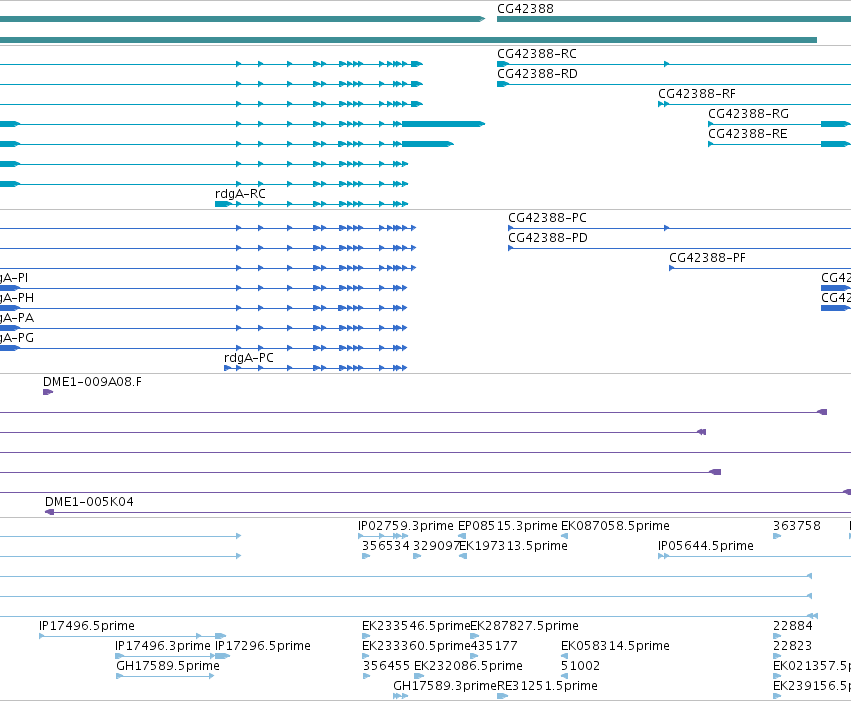Select EK233546.5prime EST label
This screenshot has width=851, height=701.
click(416, 626)
